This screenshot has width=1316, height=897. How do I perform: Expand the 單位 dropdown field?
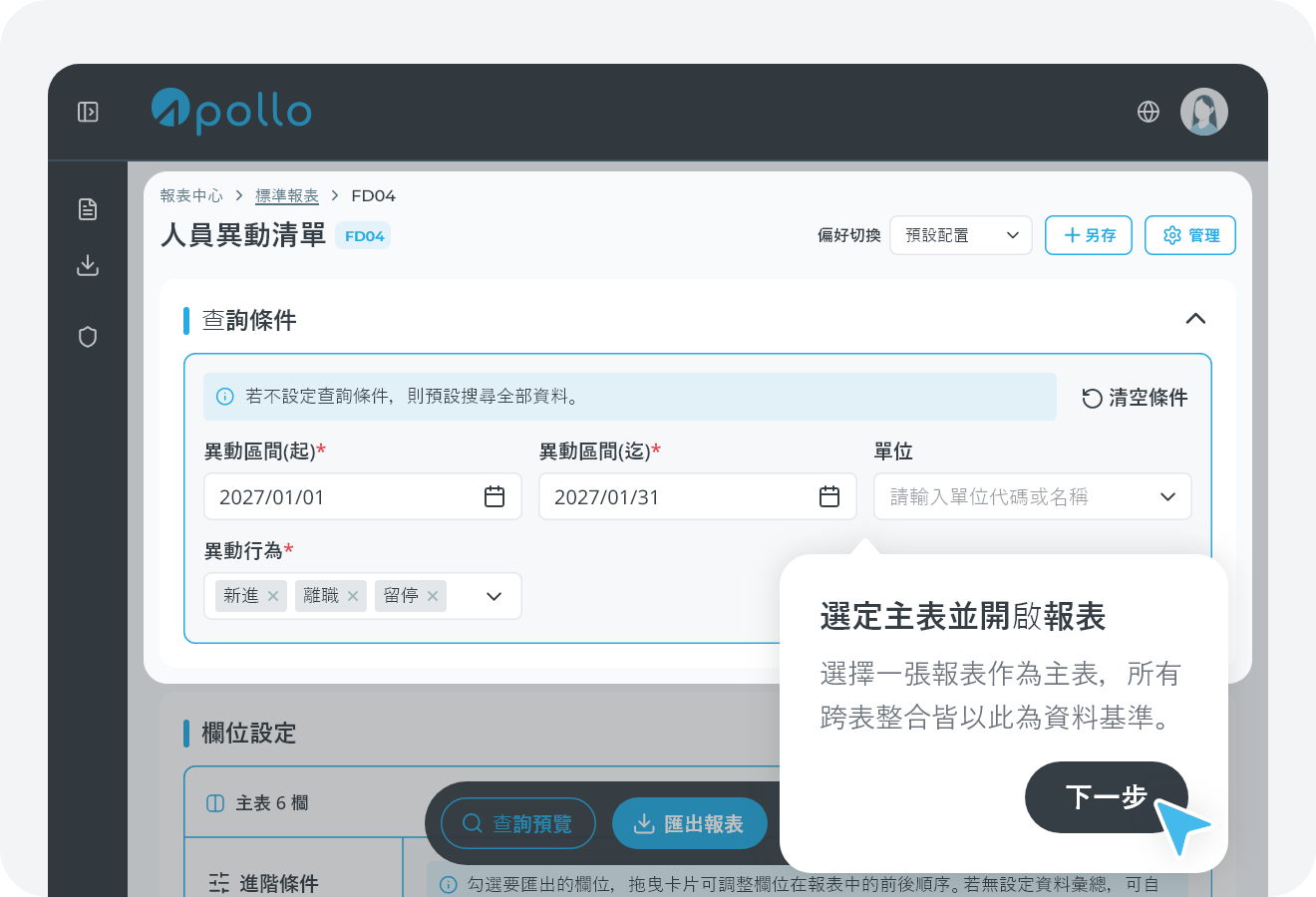point(1033,496)
